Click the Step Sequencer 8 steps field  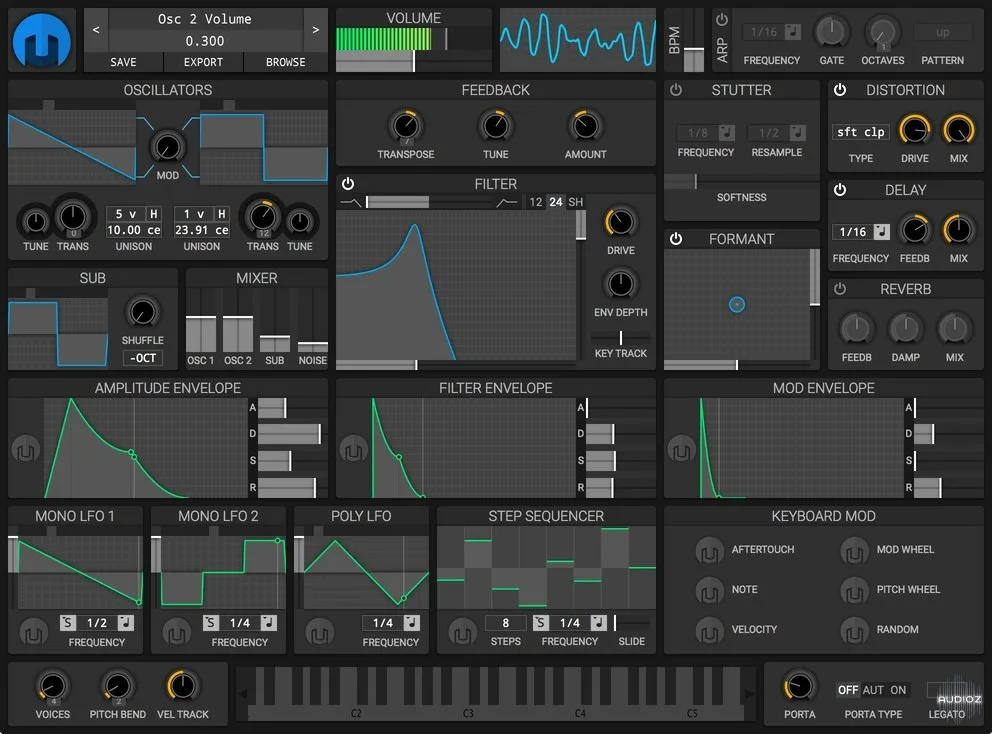(x=505, y=623)
